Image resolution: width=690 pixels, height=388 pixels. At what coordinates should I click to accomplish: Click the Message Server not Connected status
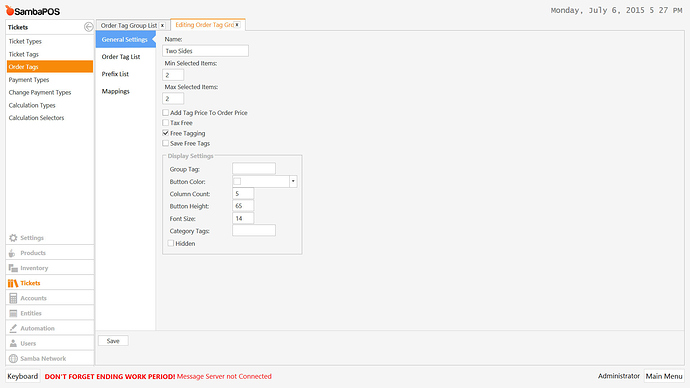pyautogui.click(x=224, y=377)
